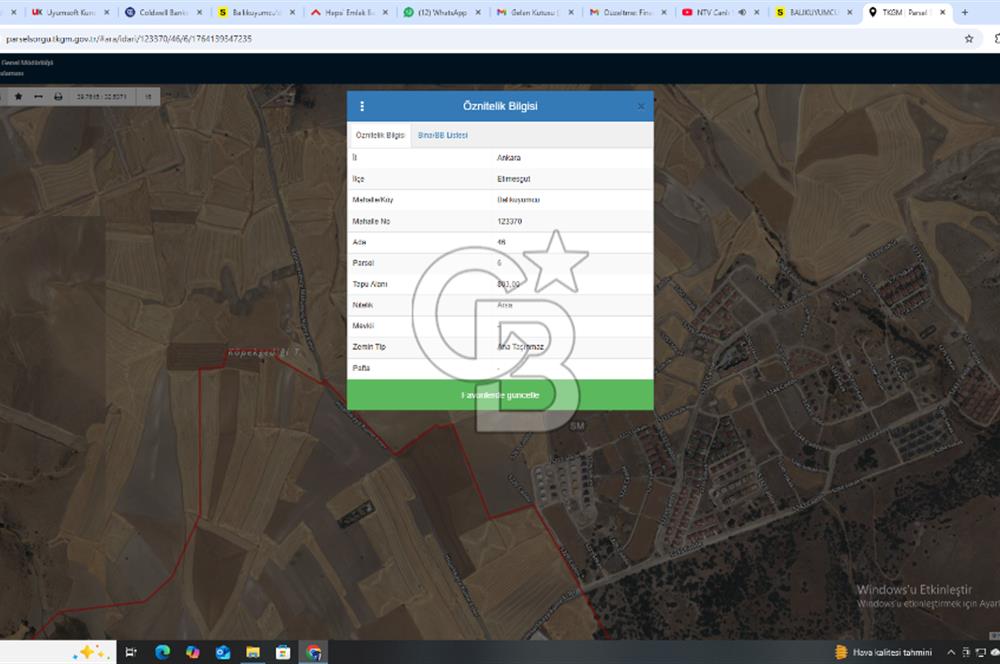Image resolution: width=1000 pixels, height=664 pixels.
Task: Select the Öznitelik Bilgisi tab
Action: pos(380,135)
